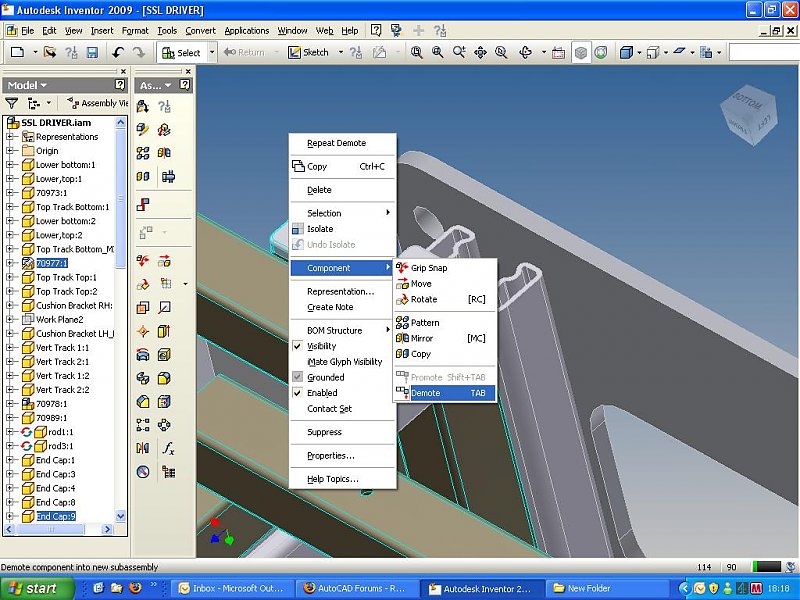This screenshot has width=800, height=600.
Task: Expand Top Track Top:1 node
Action: click(10, 277)
